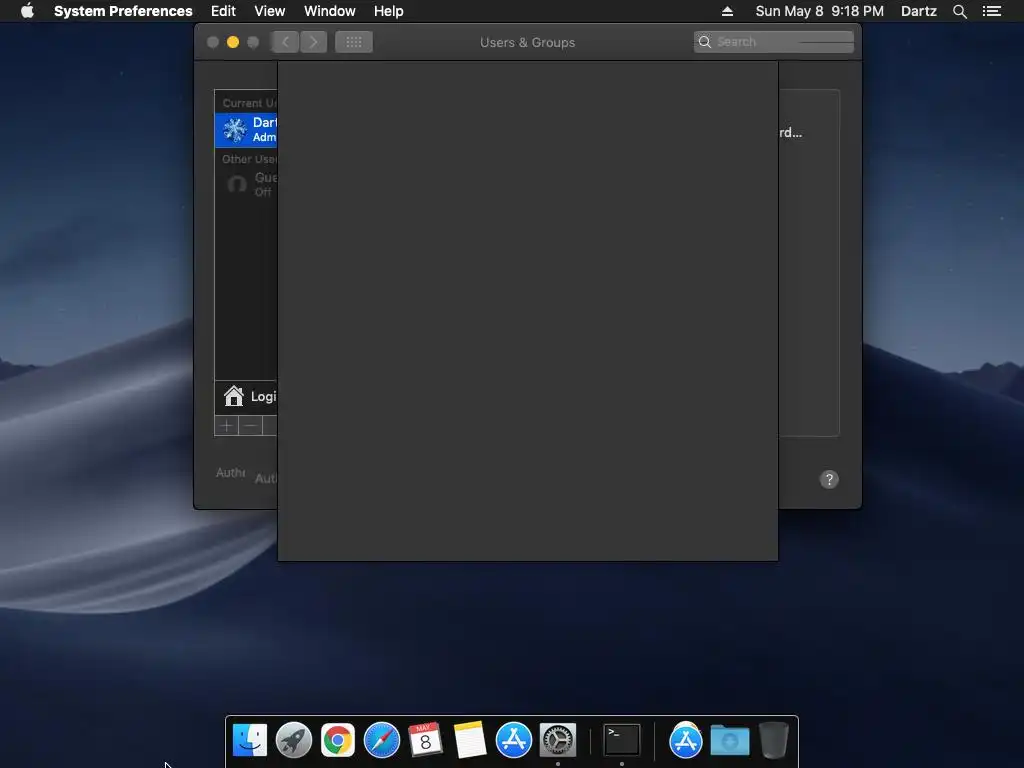1024x768 pixels.
Task: Go back in System Preferences
Action: 285,42
